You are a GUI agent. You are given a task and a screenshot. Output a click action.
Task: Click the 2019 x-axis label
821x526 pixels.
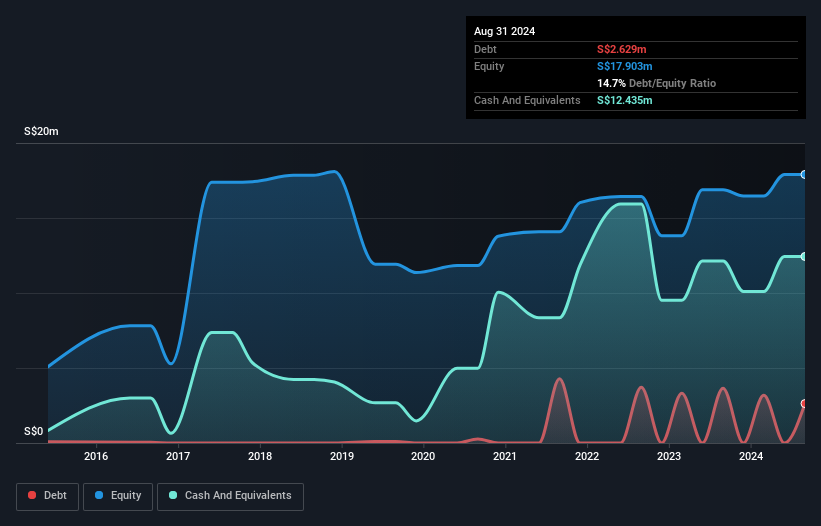(342, 456)
